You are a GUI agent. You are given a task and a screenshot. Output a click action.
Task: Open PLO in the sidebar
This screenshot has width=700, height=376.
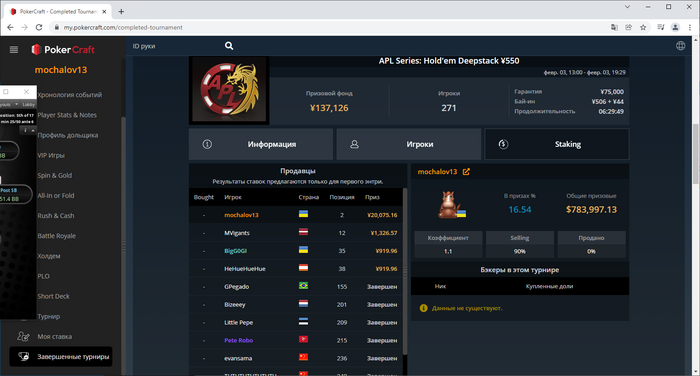click(43, 276)
